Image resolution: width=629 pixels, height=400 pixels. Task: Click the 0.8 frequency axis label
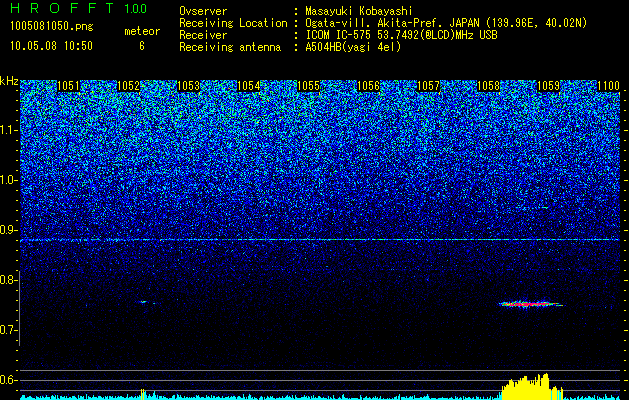(9, 280)
